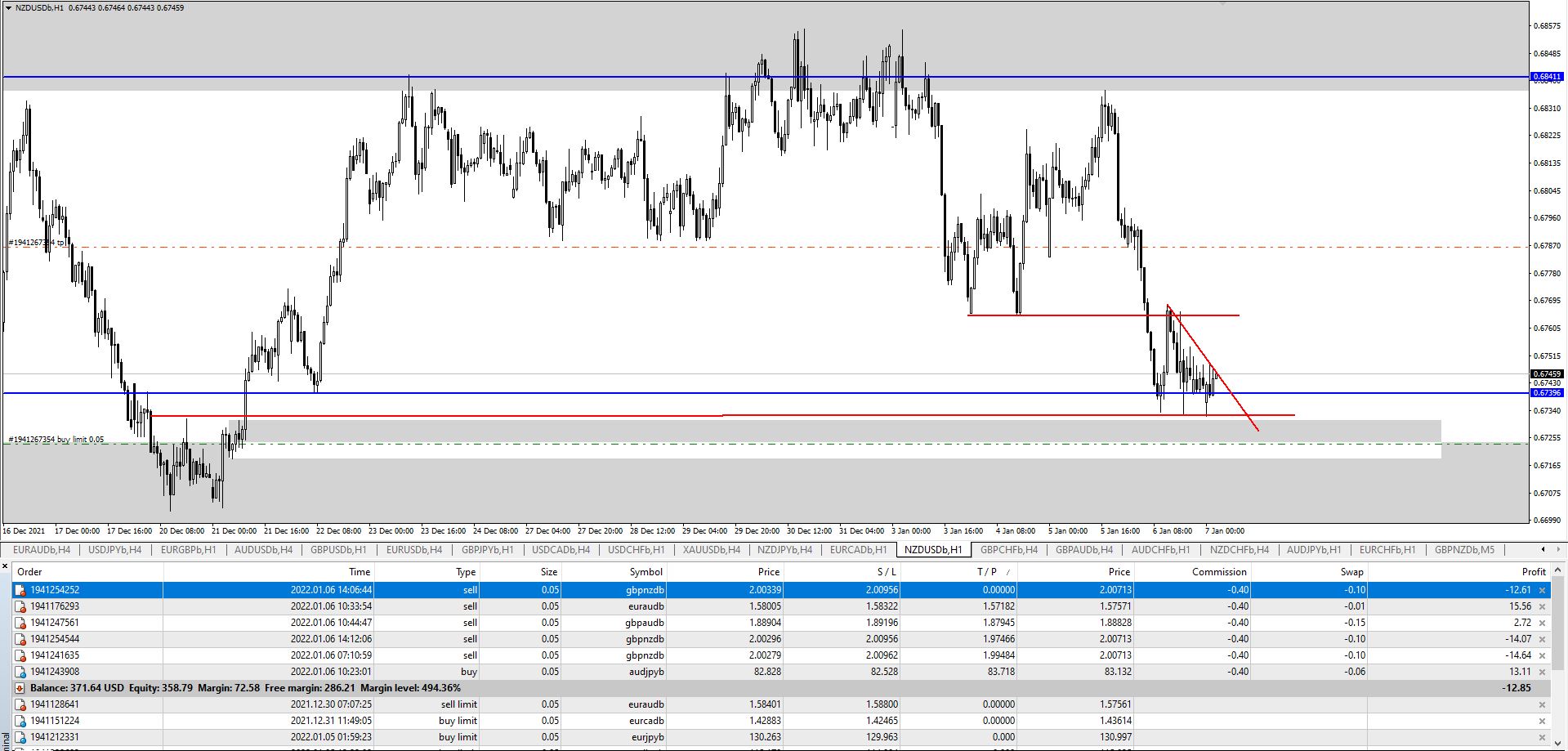The image size is (1568, 751).
Task: Open the EURGBPb,H1 chart tab
Action: coord(189,550)
